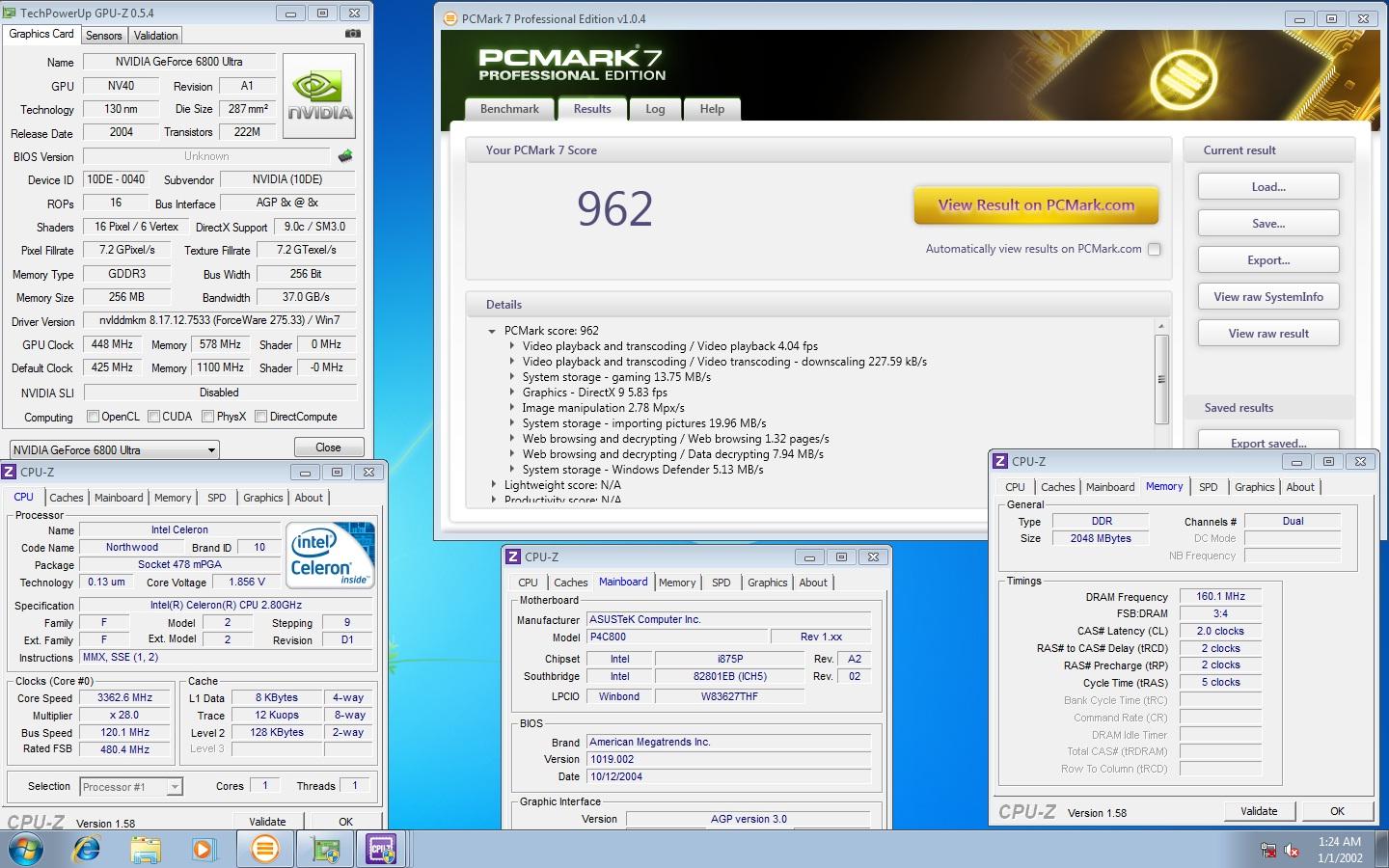Collapse the PCMark score tree node
This screenshot has height=868, width=1389.
492,331
